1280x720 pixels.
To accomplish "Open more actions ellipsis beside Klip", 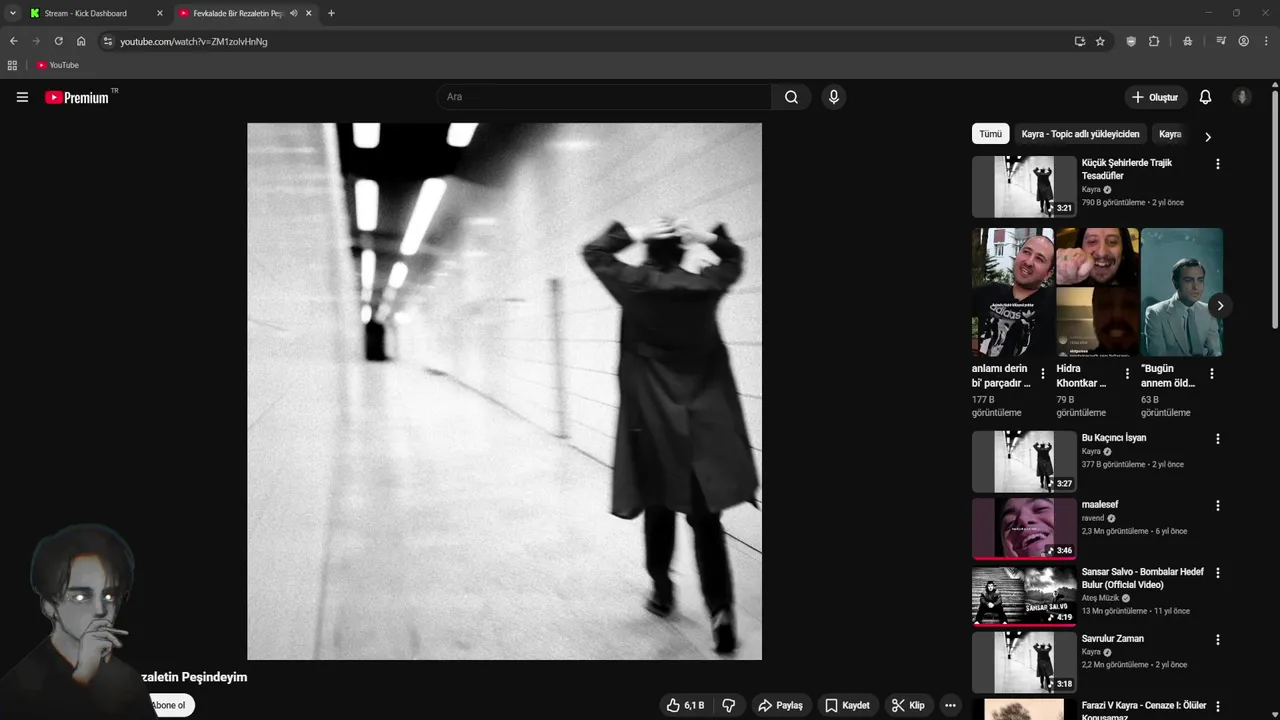I will 950,705.
